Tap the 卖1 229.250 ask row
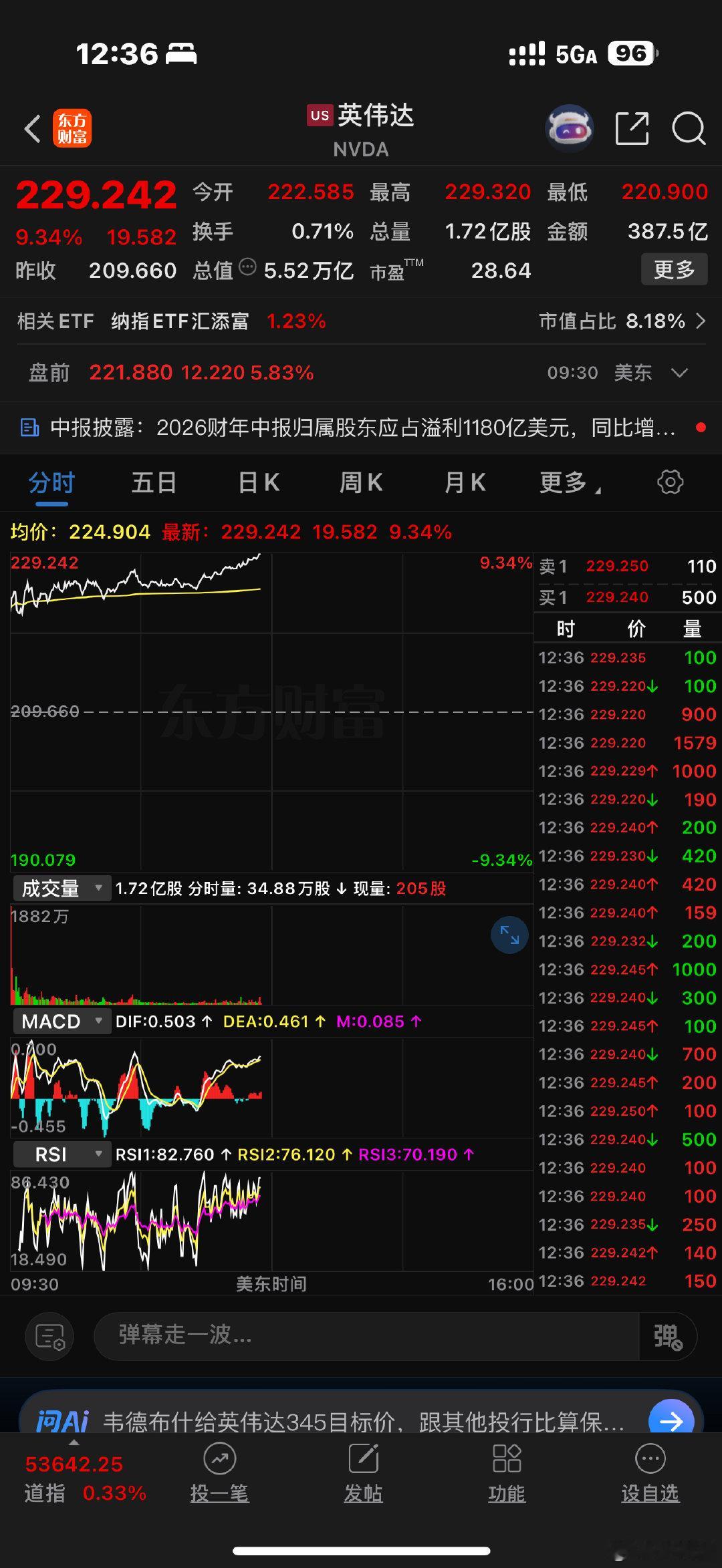Image resolution: width=722 pixels, height=1568 pixels. [x=627, y=567]
